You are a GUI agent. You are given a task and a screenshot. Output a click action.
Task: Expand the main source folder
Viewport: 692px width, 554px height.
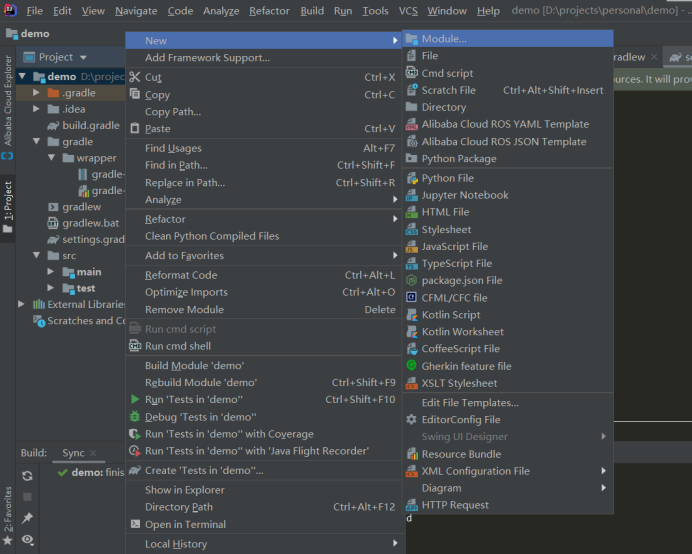tap(51, 271)
